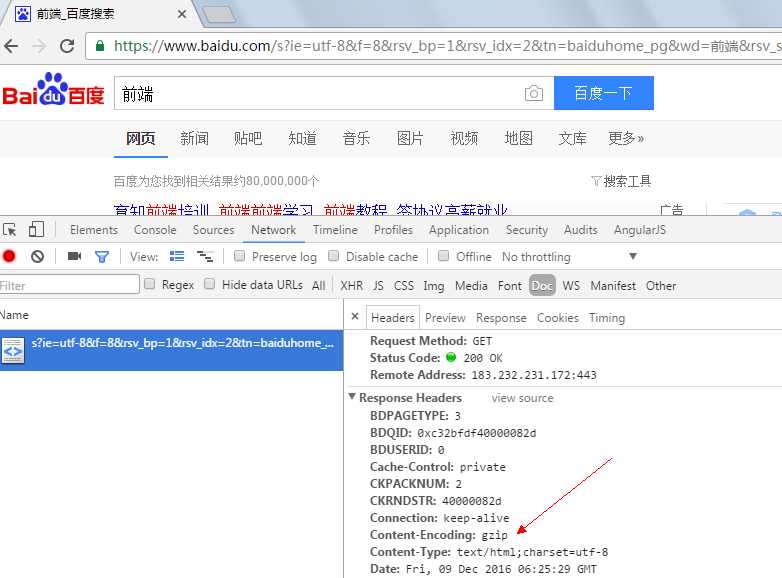Open the AngularJS DevTools panel

point(640,230)
